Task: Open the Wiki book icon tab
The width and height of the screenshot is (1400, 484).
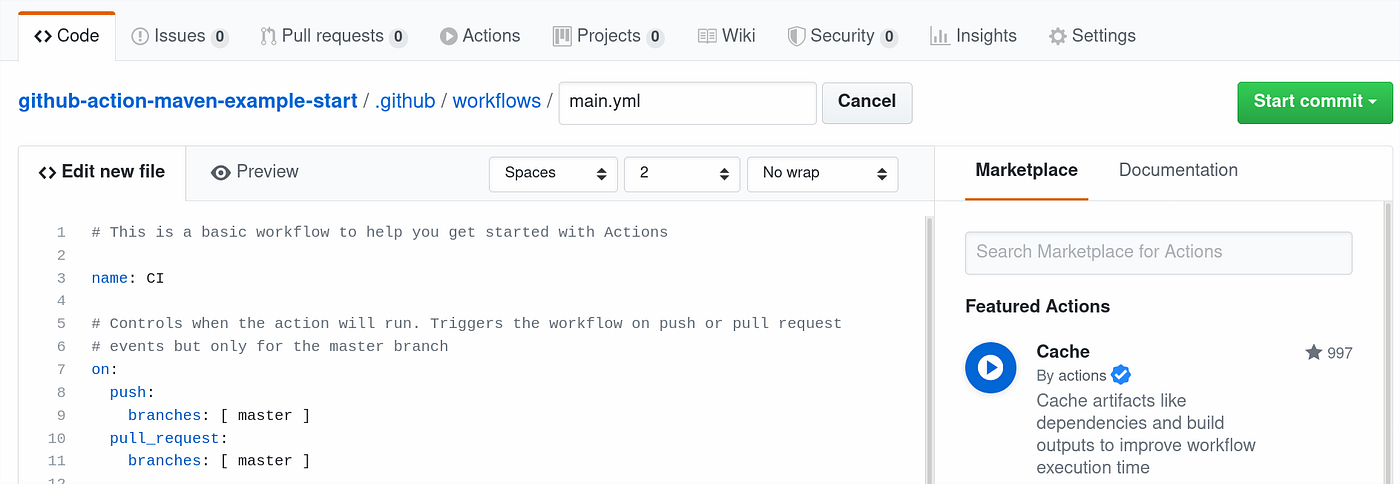Action: (726, 36)
